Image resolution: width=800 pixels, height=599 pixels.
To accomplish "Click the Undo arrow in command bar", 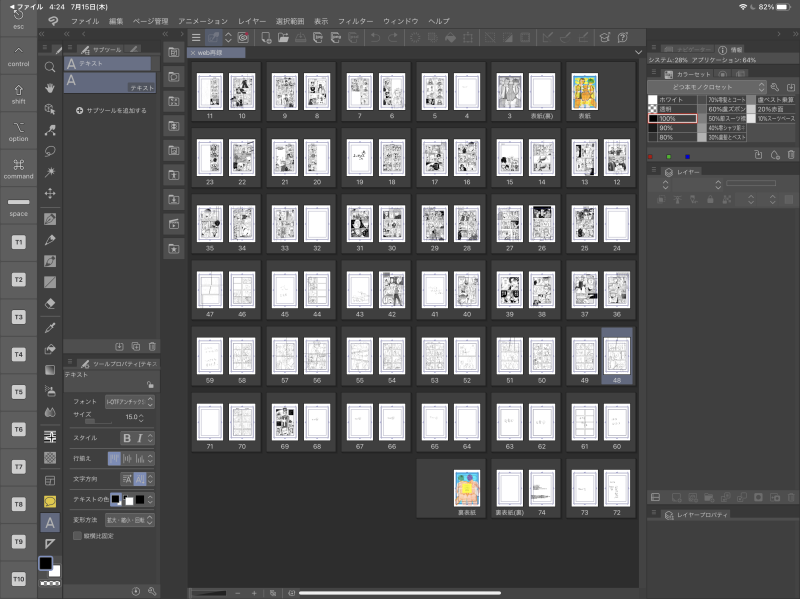I will (375, 38).
